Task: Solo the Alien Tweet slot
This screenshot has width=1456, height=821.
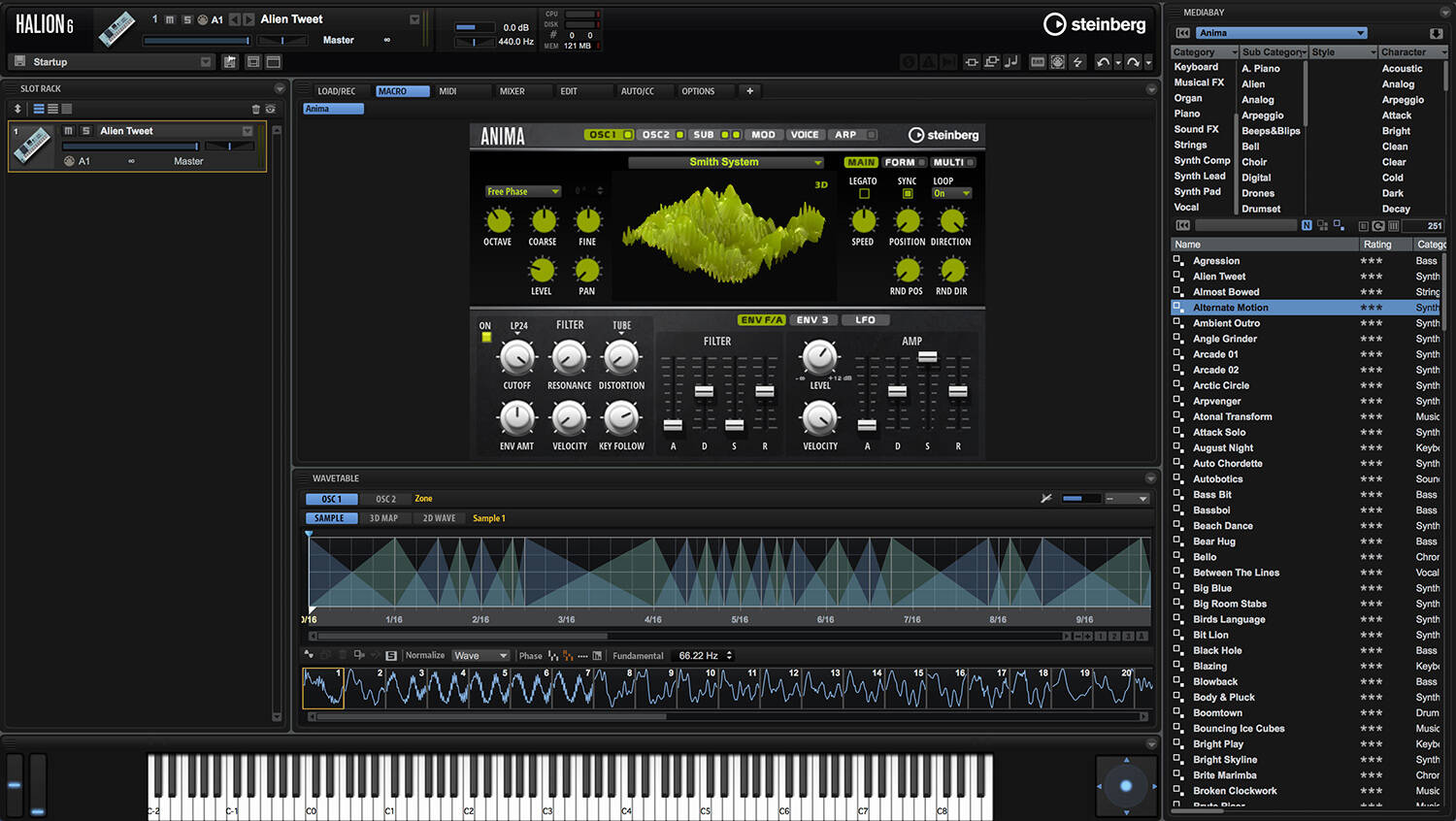Action: pos(83,130)
